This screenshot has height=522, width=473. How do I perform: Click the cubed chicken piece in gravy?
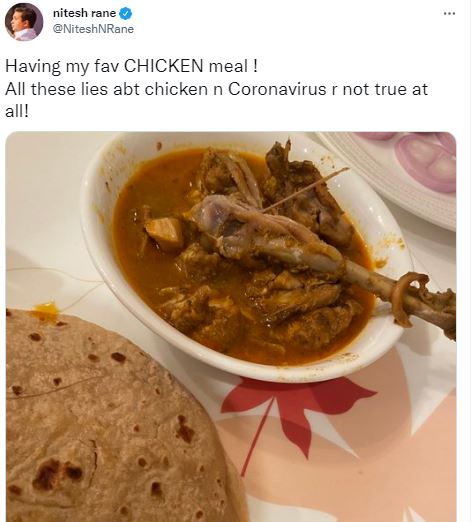click(164, 232)
